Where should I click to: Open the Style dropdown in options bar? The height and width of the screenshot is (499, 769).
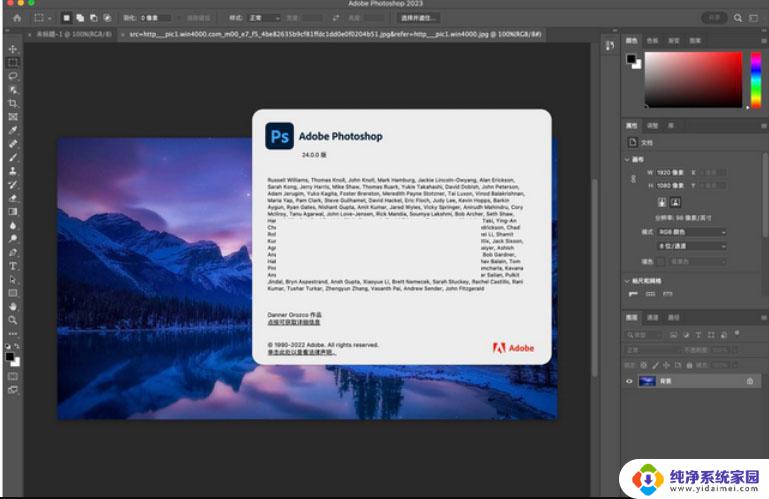(x=264, y=18)
